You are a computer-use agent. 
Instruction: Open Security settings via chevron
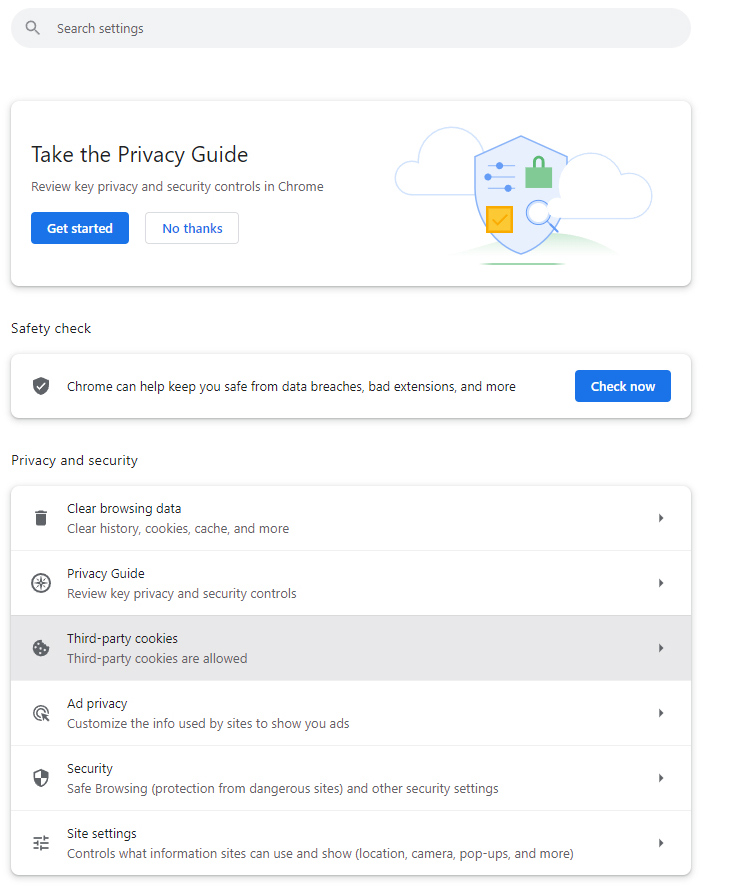[x=661, y=778]
